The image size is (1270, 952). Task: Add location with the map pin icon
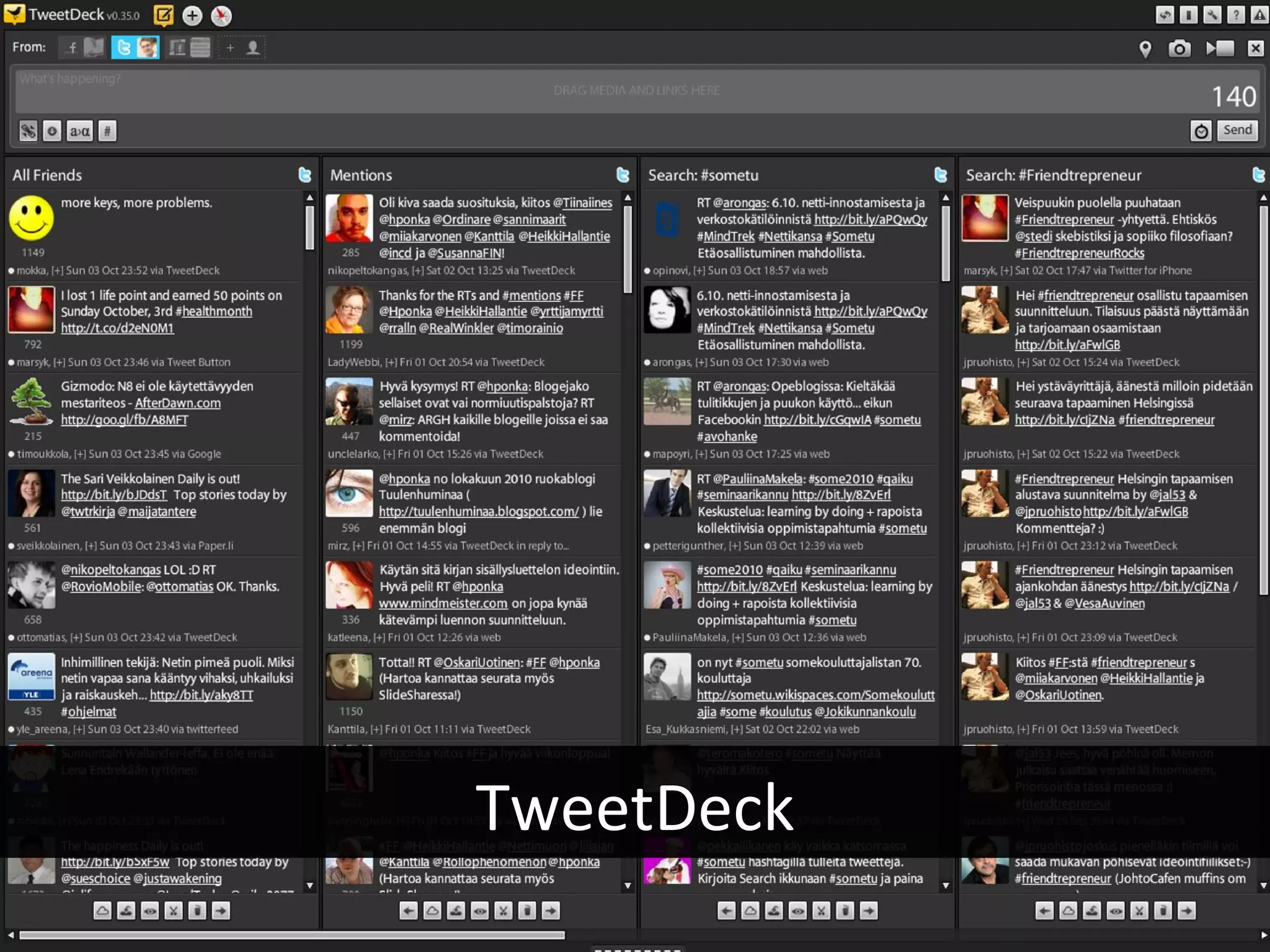pyautogui.click(x=1145, y=48)
